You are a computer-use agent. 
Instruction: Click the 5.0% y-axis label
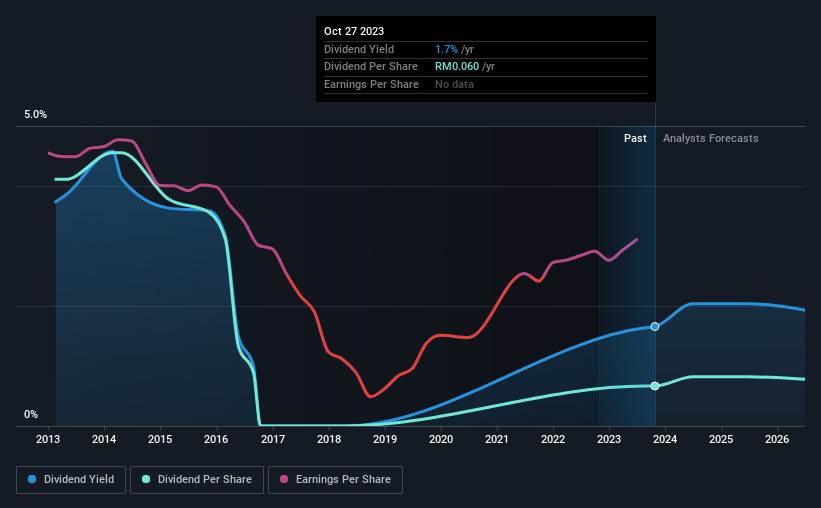(35, 114)
